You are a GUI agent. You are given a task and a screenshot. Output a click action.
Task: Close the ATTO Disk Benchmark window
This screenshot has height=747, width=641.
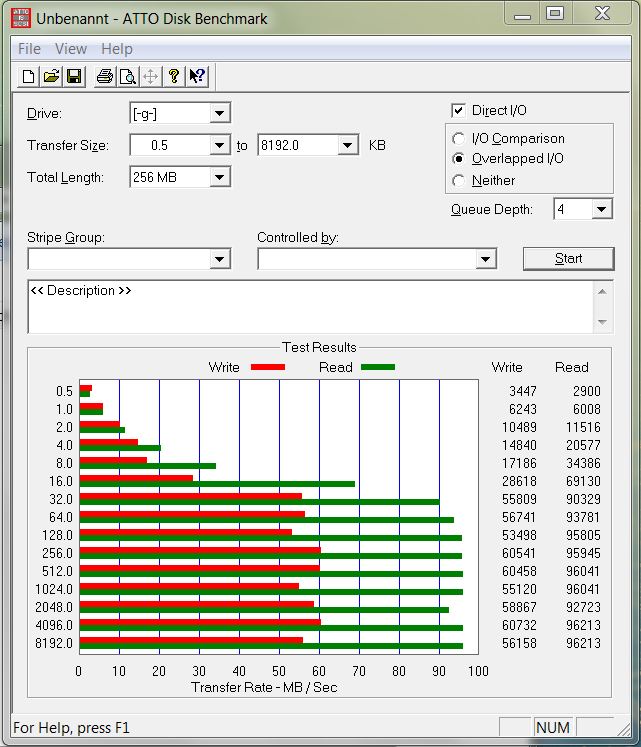pos(603,13)
